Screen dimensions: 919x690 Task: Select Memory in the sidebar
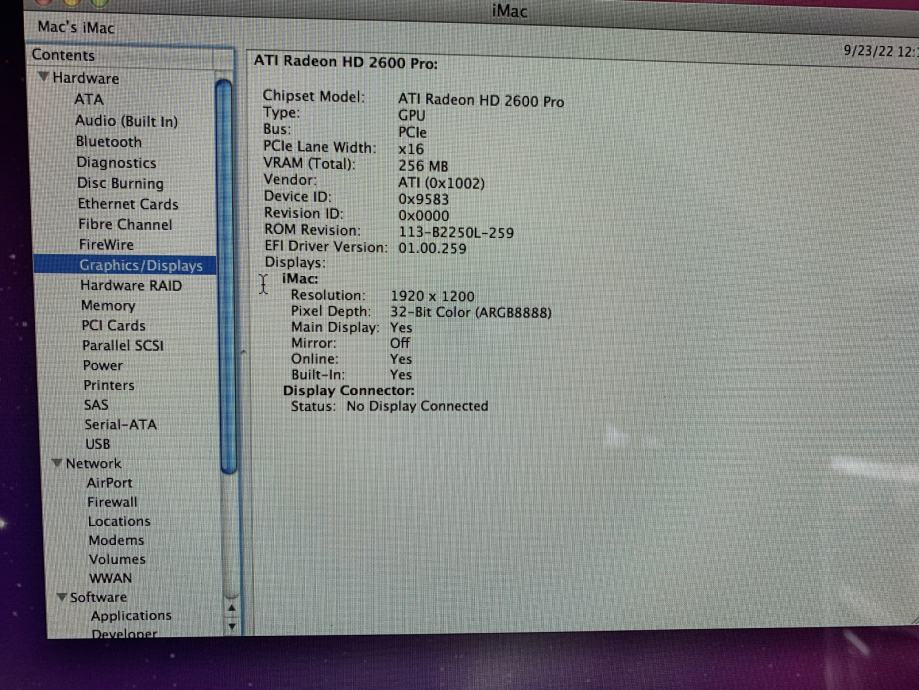(108, 305)
